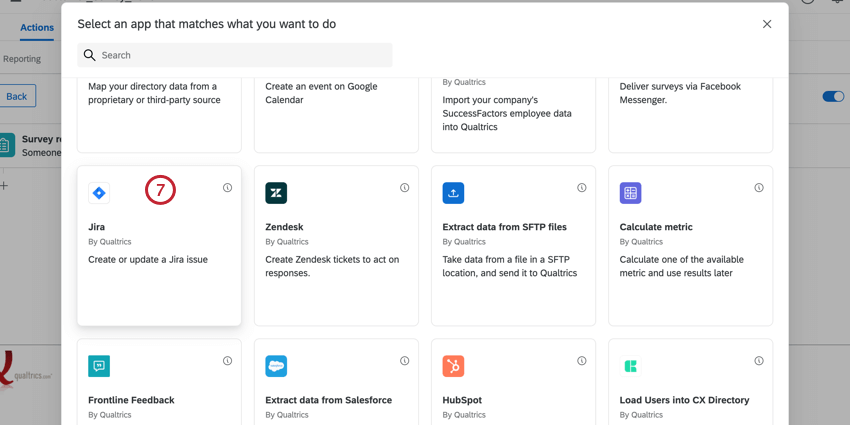Click the Salesforce cloud icon
850x425 pixels.
click(276, 366)
